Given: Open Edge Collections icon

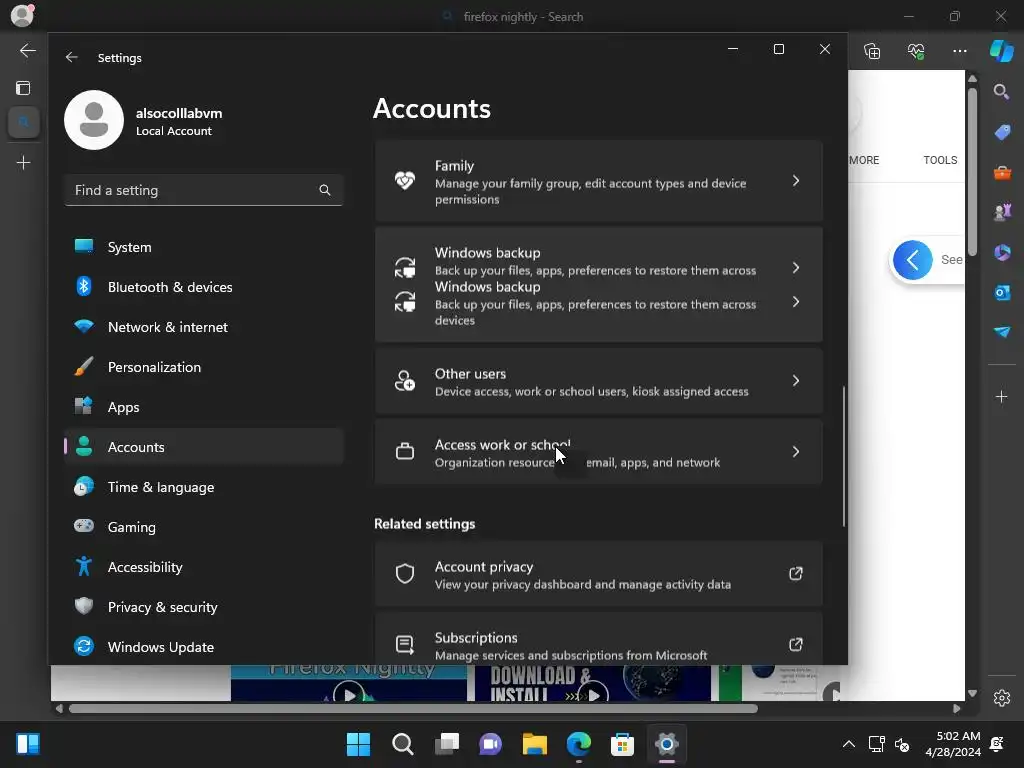Looking at the screenshot, I should pyautogui.click(x=872, y=51).
